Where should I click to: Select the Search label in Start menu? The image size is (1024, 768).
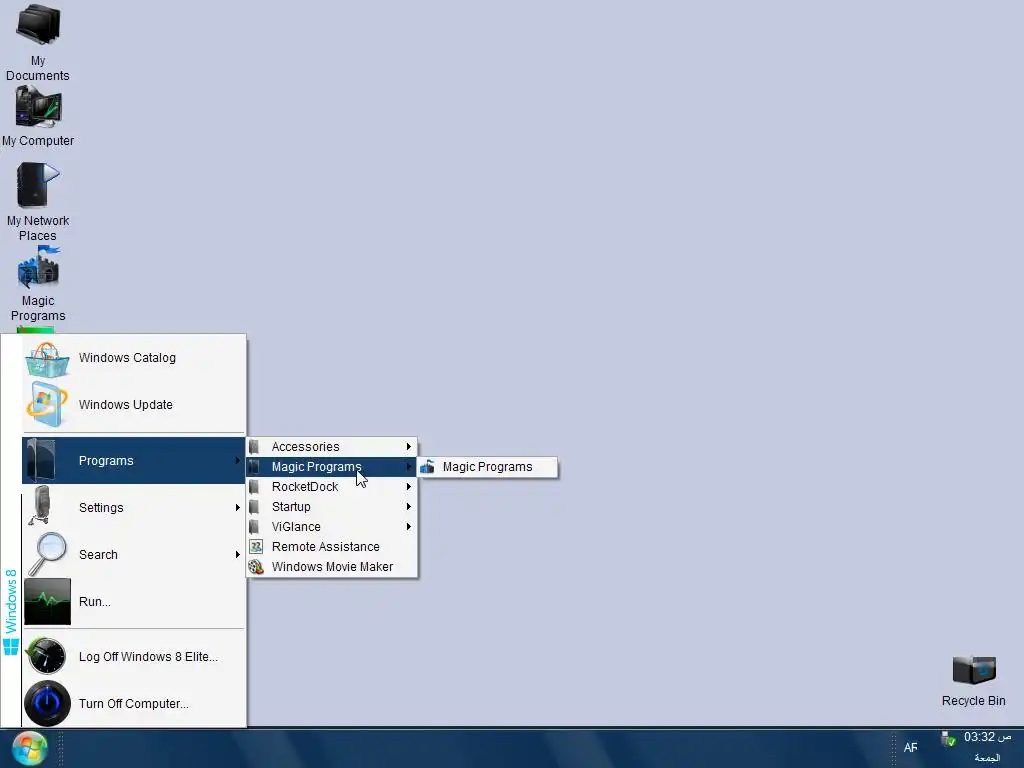pos(99,554)
